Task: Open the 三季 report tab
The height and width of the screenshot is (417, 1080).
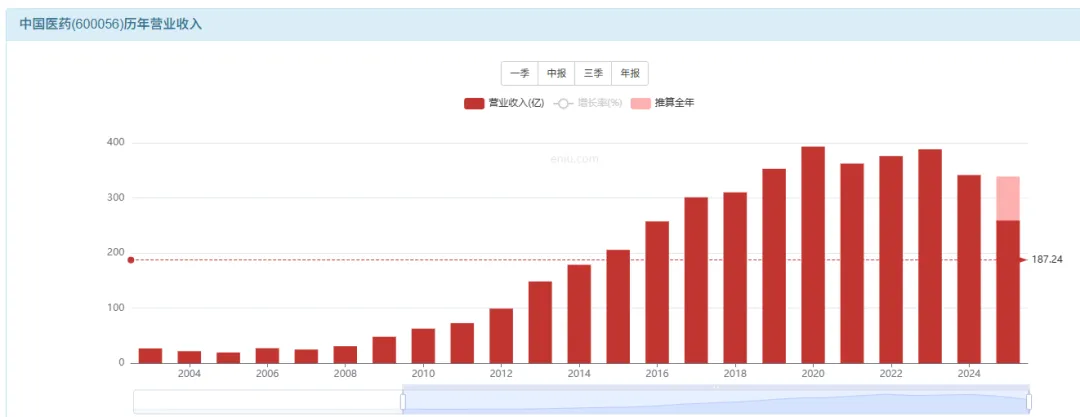Action: pos(593,74)
